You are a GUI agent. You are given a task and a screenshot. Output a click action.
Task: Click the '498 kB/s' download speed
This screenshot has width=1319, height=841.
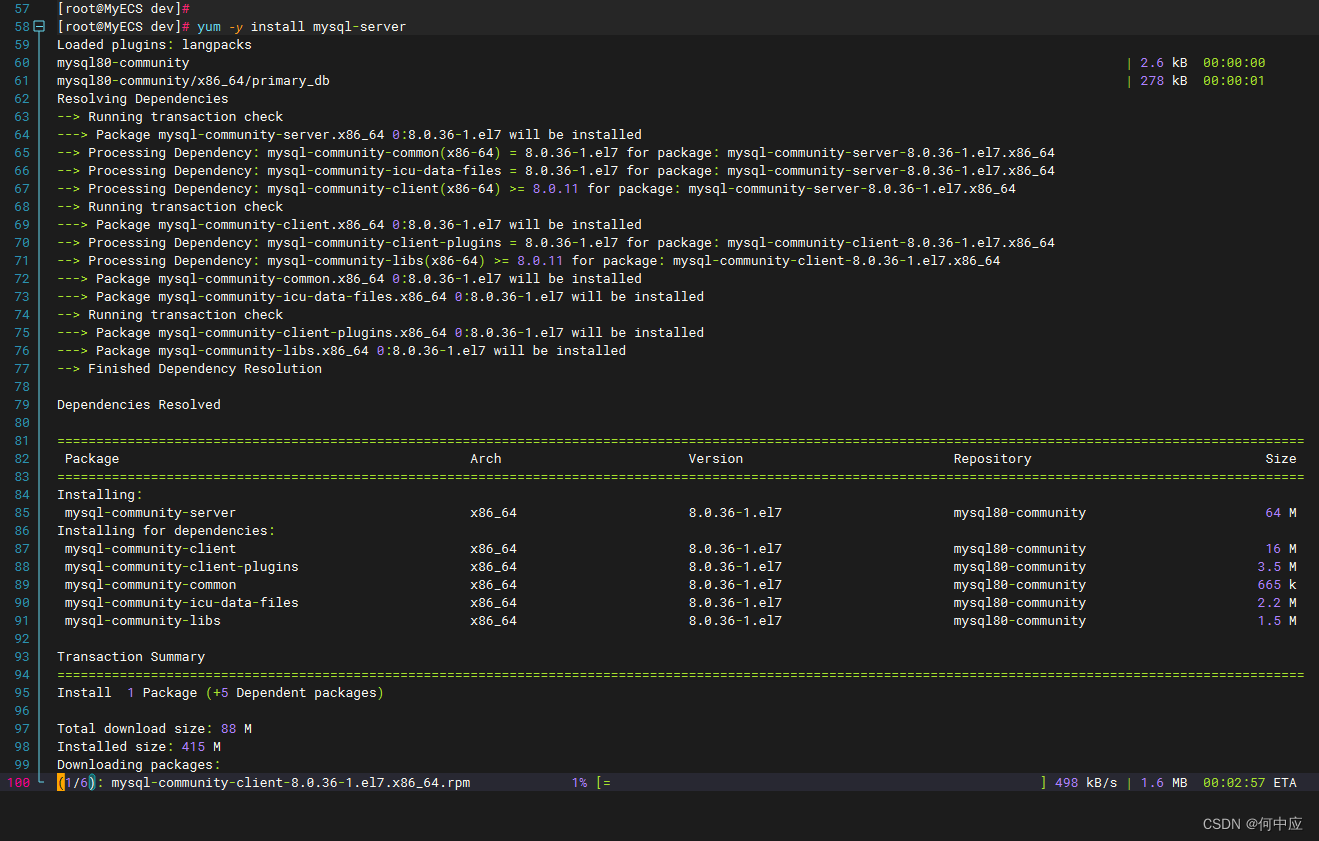pos(1086,783)
